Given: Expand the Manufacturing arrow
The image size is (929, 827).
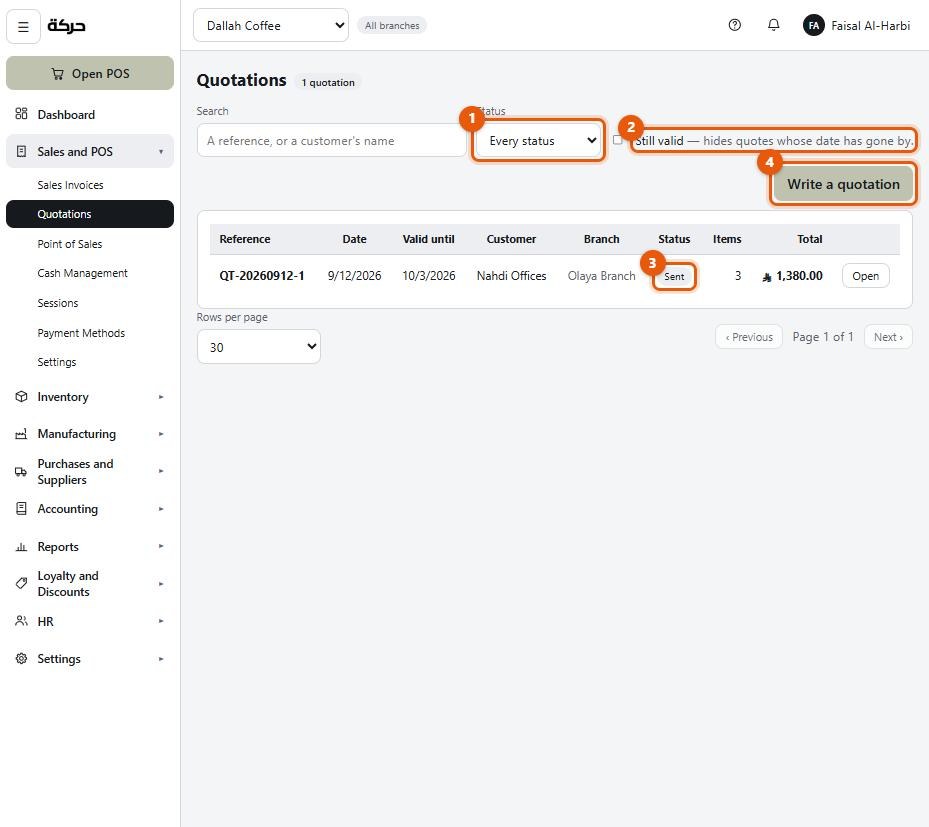Looking at the screenshot, I should (161, 434).
